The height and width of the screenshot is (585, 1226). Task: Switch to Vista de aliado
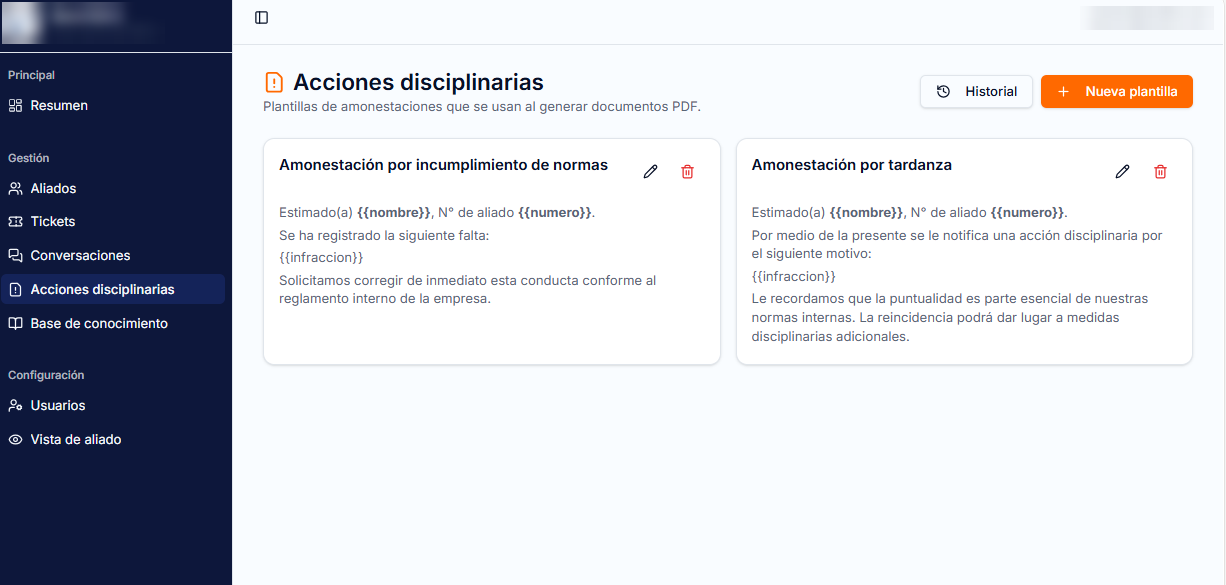point(113,439)
